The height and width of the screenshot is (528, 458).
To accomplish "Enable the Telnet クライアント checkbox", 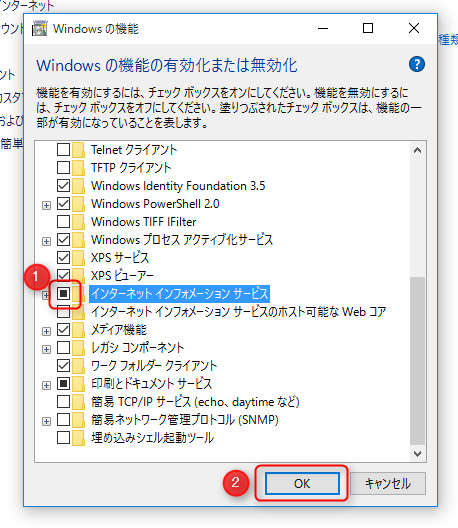I will (x=63, y=150).
